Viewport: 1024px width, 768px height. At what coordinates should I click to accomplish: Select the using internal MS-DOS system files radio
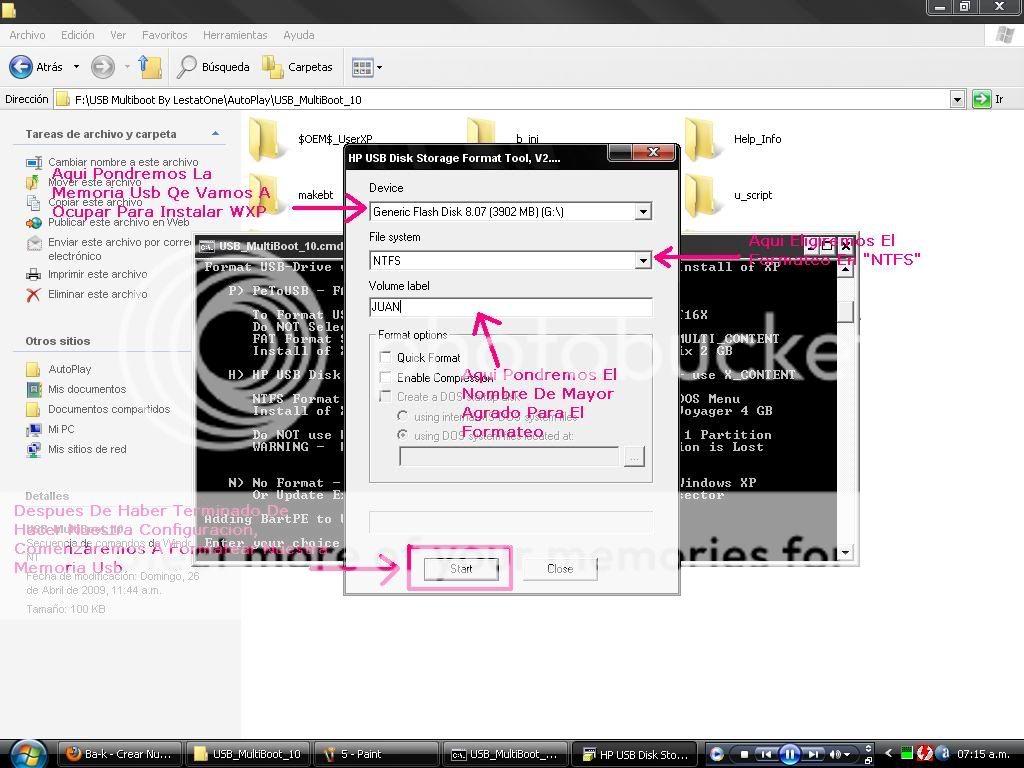(x=402, y=416)
